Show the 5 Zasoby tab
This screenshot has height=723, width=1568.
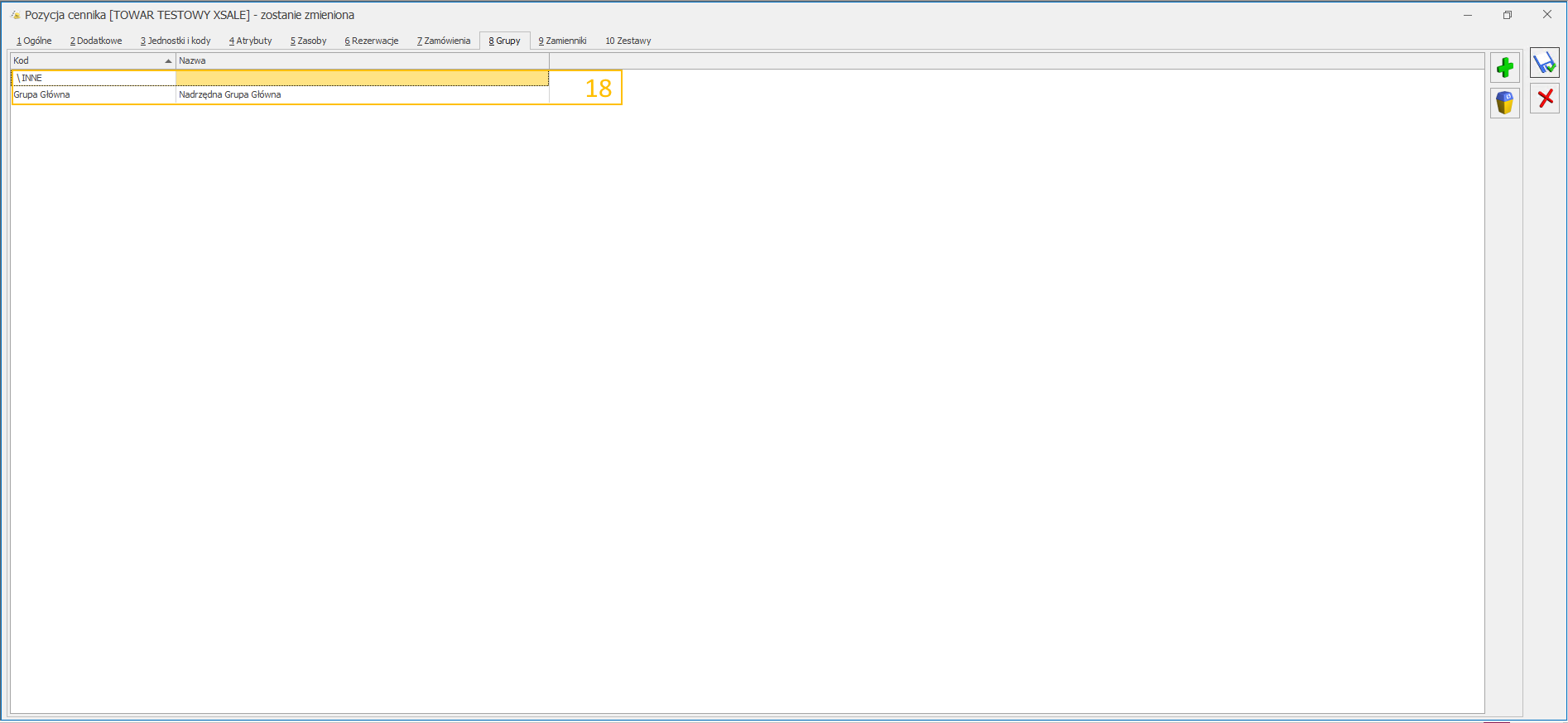click(x=308, y=41)
